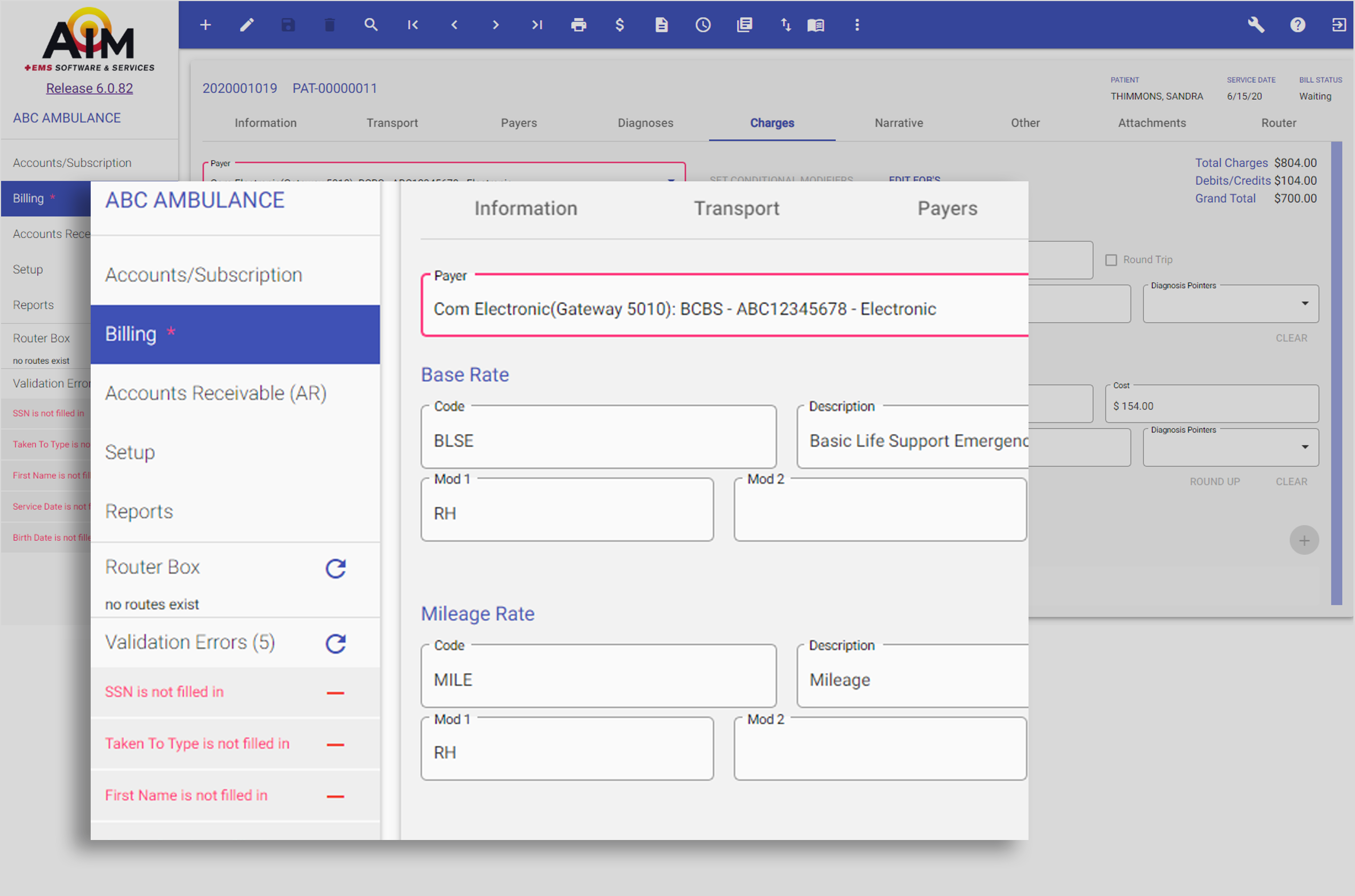Dismiss First Name not filled in error
The height and width of the screenshot is (896, 1355).
tap(336, 796)
